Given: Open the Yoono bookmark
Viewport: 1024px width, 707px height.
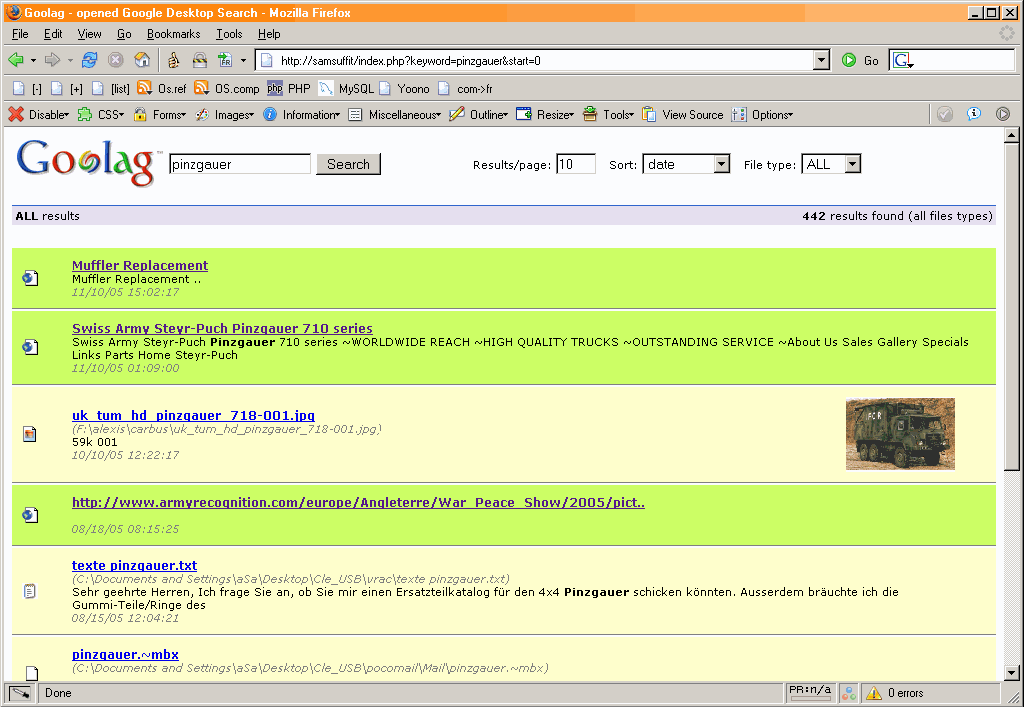Looking at the screenshot, I should pyautogui.click(x=404, y=88).
